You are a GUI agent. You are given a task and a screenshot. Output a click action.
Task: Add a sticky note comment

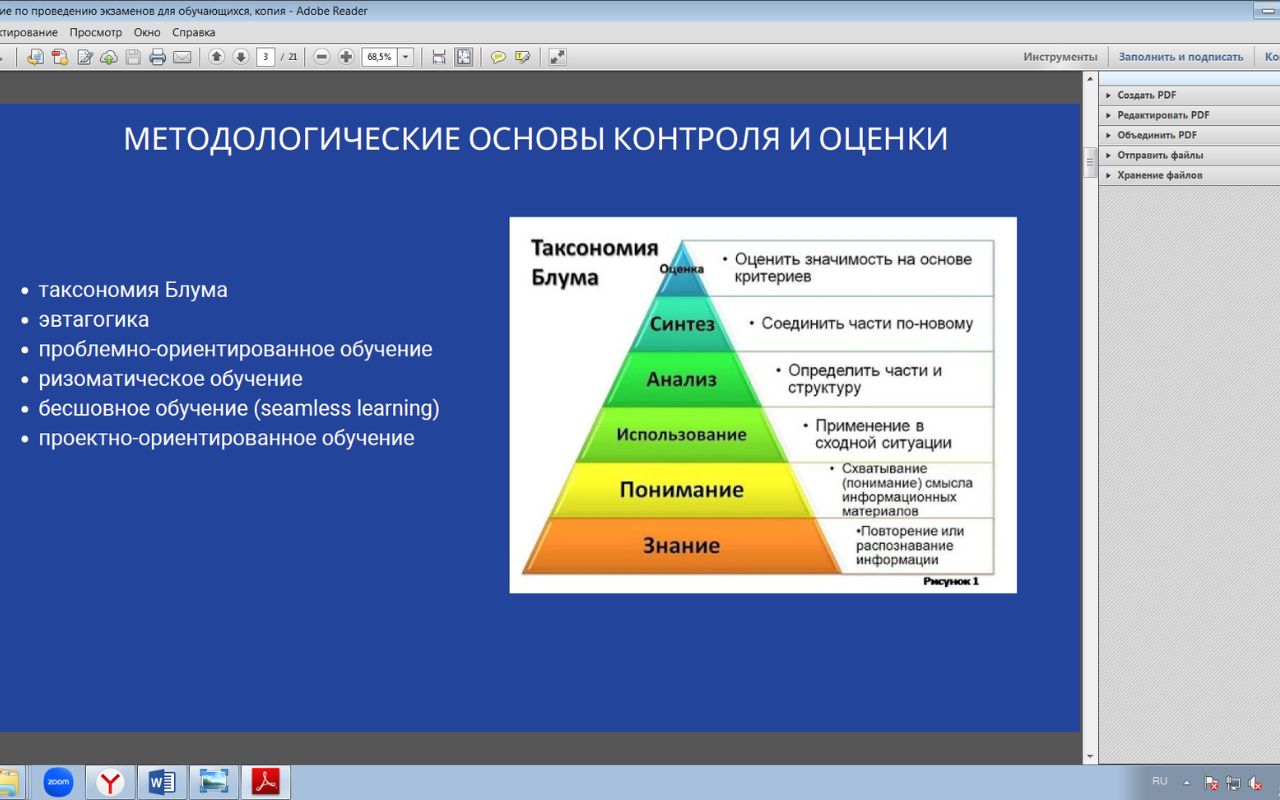(498, 57)
